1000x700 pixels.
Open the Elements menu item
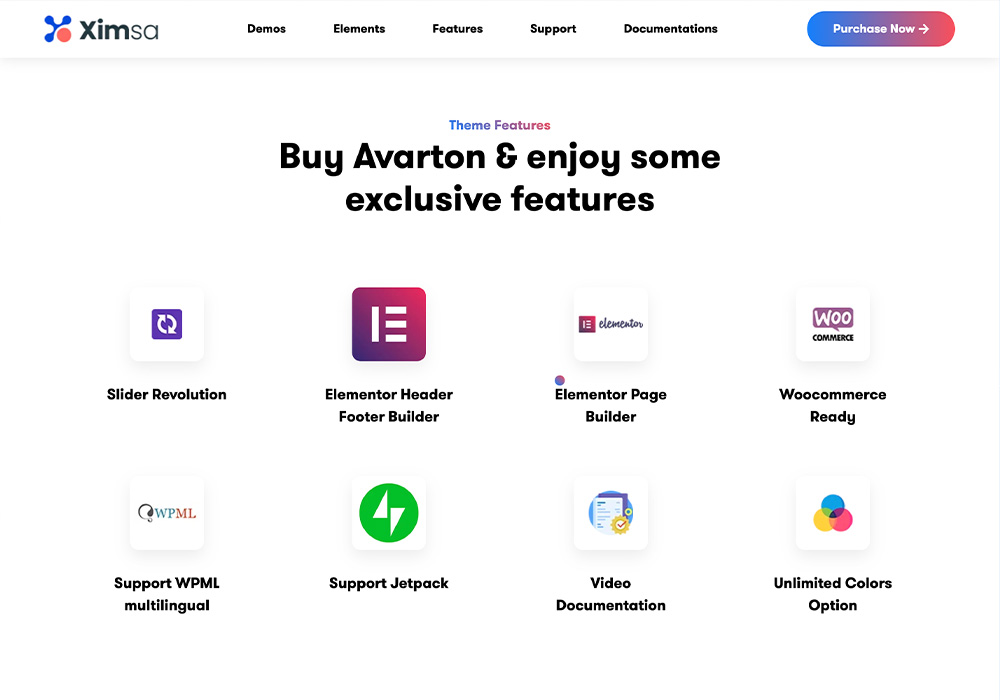click(x=359, y=29)
